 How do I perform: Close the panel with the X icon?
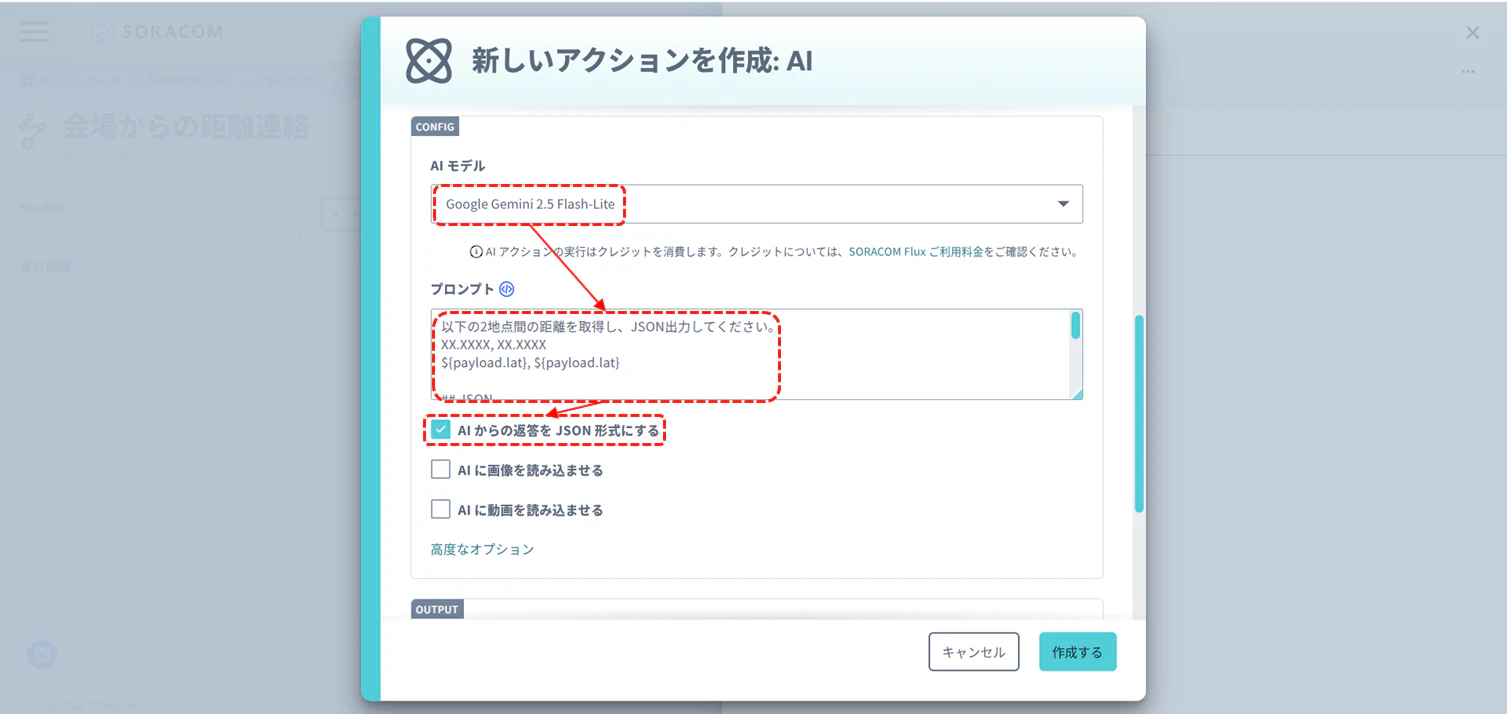[x=1472, y=33]
